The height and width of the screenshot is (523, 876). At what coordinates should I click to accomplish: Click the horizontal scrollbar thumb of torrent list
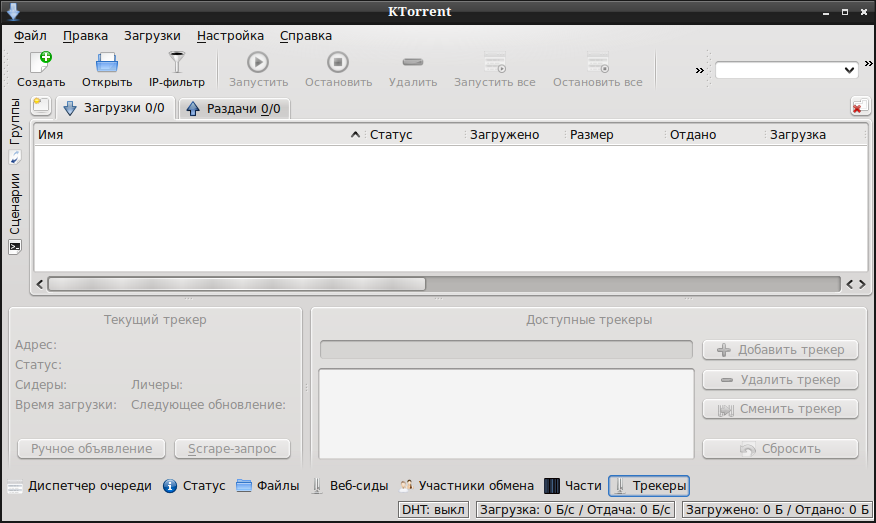coord(237,284)
